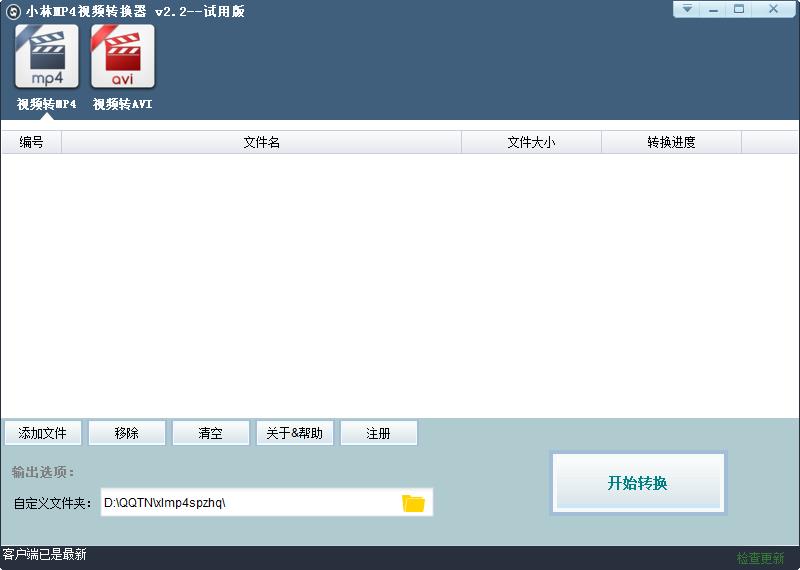The image size is (800, 570).
Task: Start conversion with 开始转换 button
Action: coord(637,483)
